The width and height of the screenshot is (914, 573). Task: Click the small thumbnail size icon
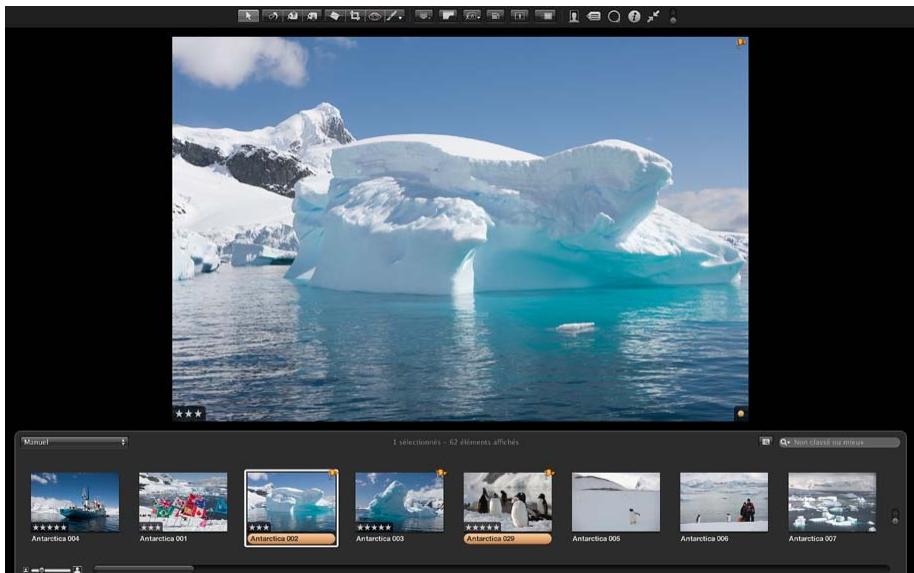[x=26, y=570]
